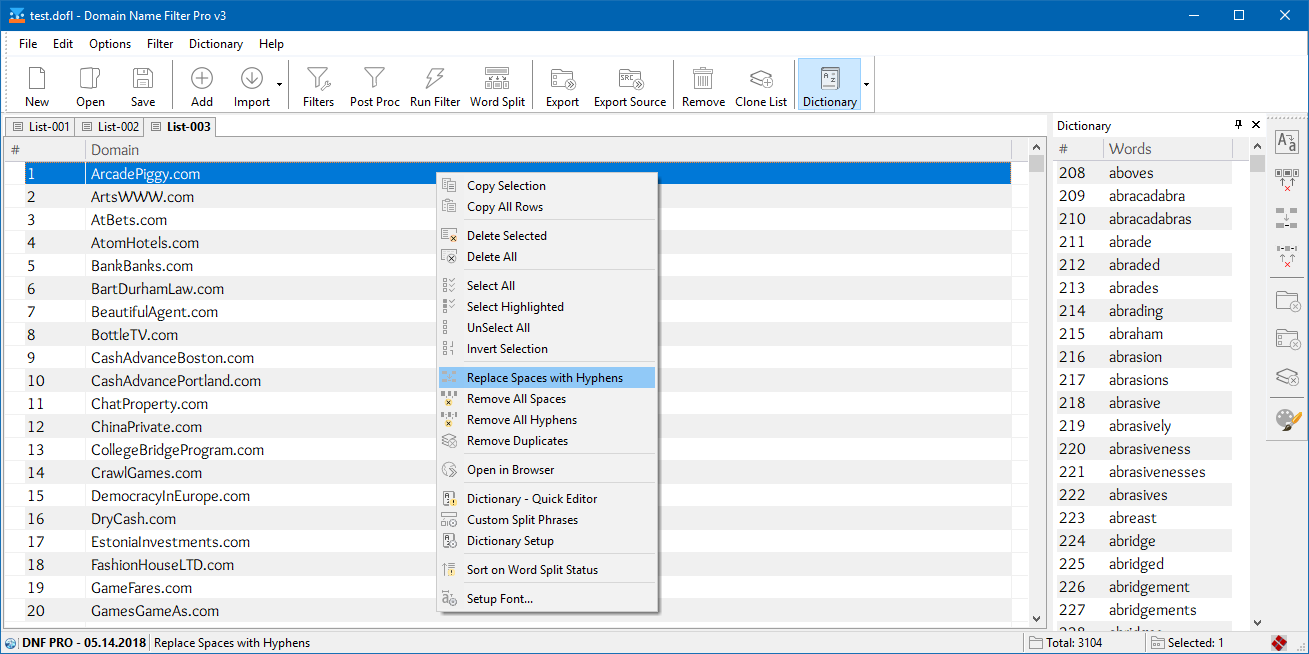
Task: Choose Delete All in context menu
Action: pyautogui.click(x=547, y=257)
